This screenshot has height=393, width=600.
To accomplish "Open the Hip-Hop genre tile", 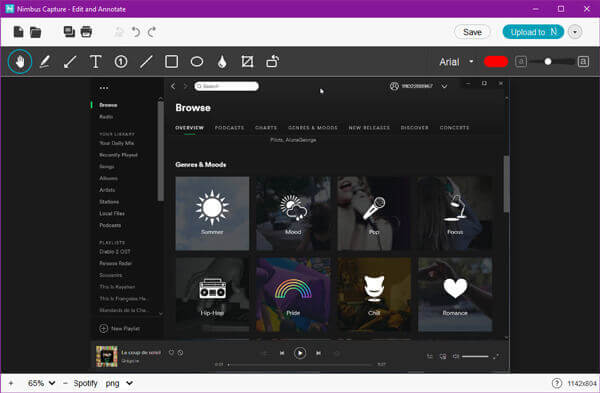I will [x=212, y=295].
